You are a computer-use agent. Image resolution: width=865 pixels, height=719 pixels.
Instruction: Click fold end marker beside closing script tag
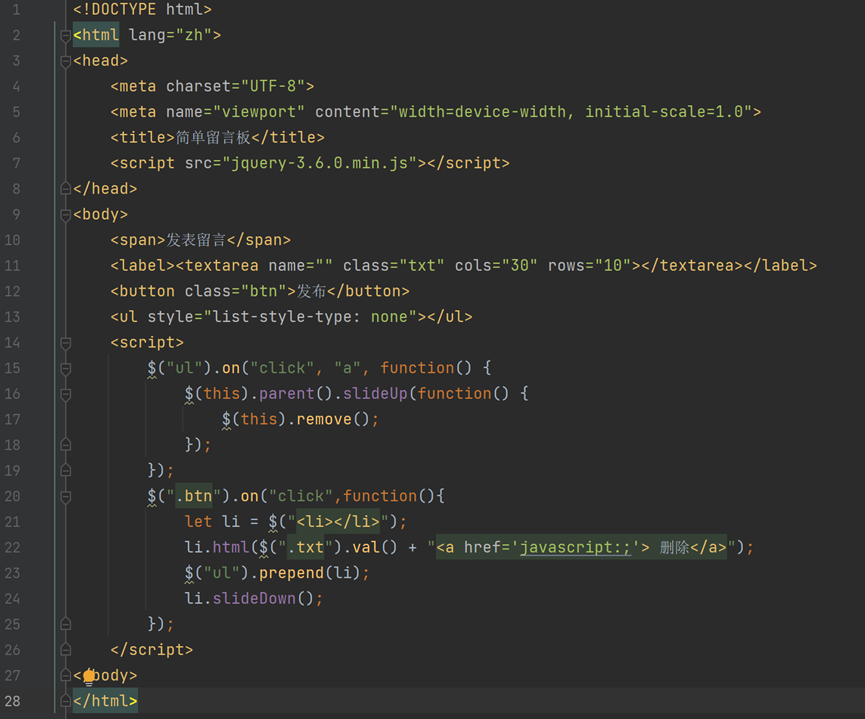[65, 649]
